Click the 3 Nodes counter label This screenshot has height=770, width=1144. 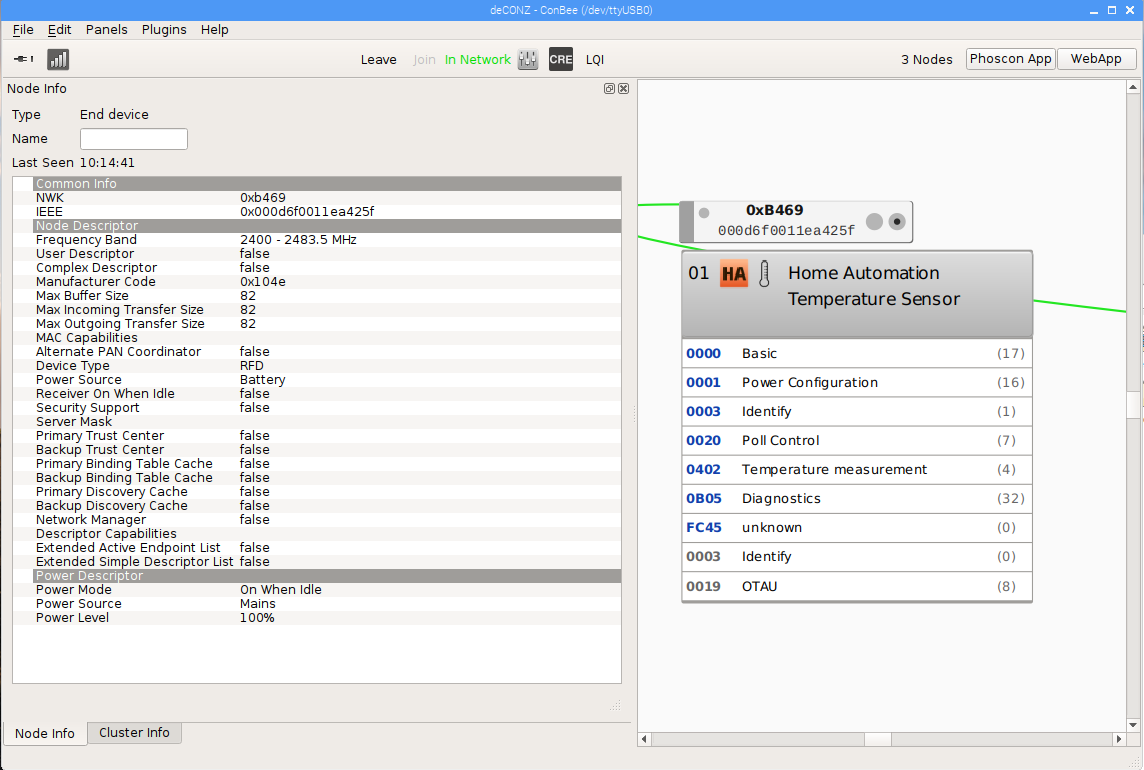927,60
